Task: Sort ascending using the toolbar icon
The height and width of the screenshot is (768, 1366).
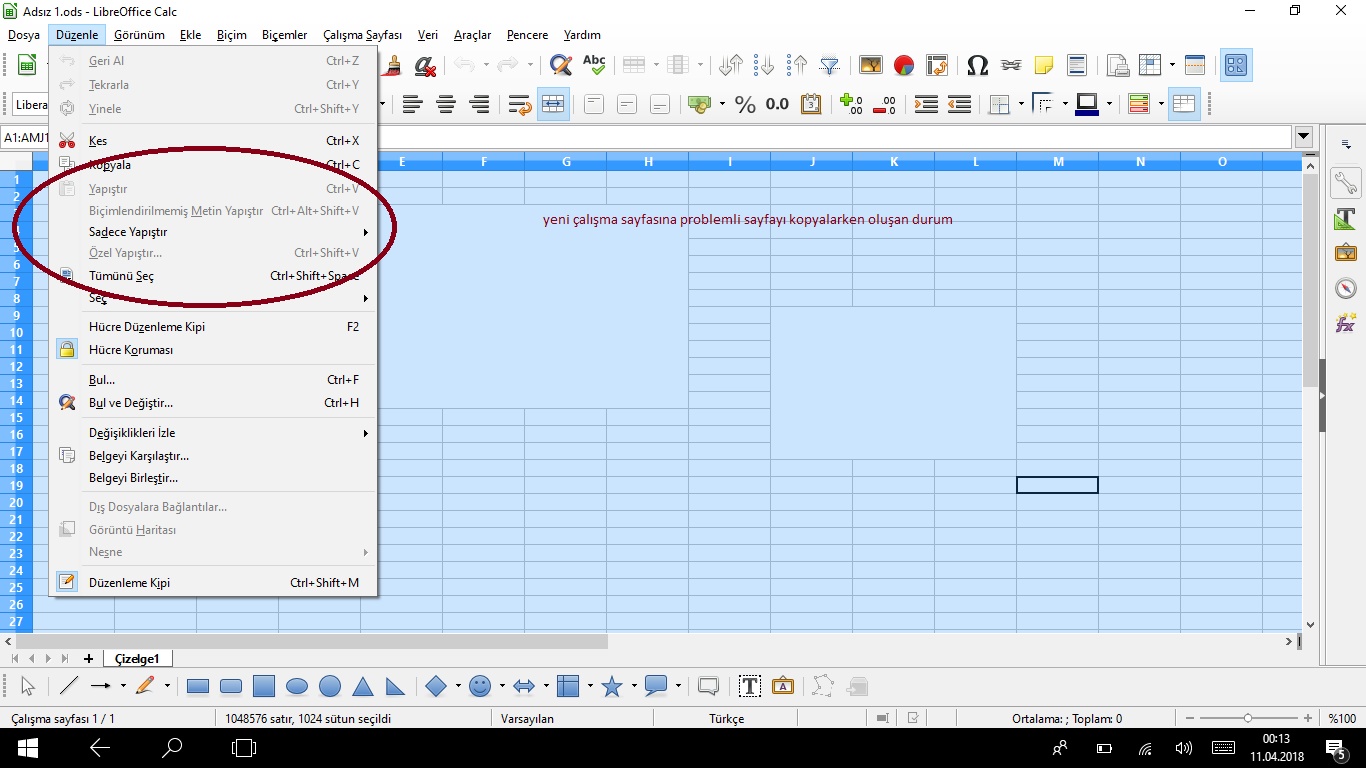Action: pyautogui.click(x=764, y=65)
